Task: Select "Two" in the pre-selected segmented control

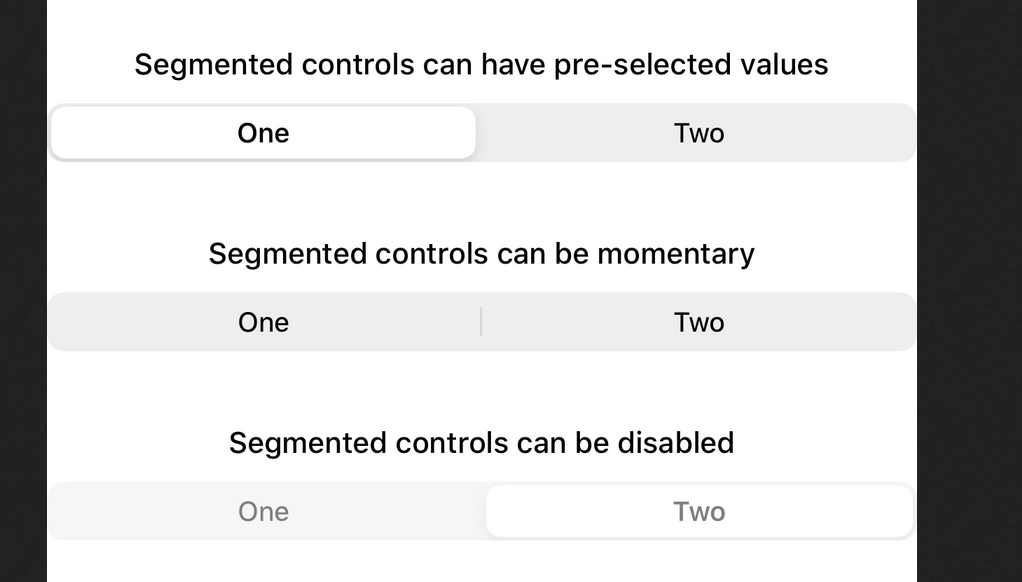Action: (x=699, y=132)
